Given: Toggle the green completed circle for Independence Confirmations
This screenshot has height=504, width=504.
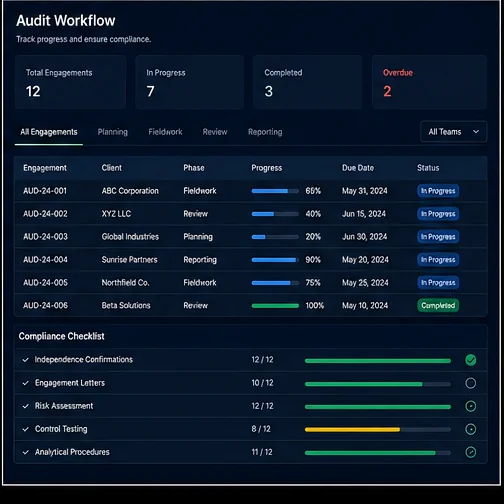Looking at the screenshot, I should click(x=470, y=360).
